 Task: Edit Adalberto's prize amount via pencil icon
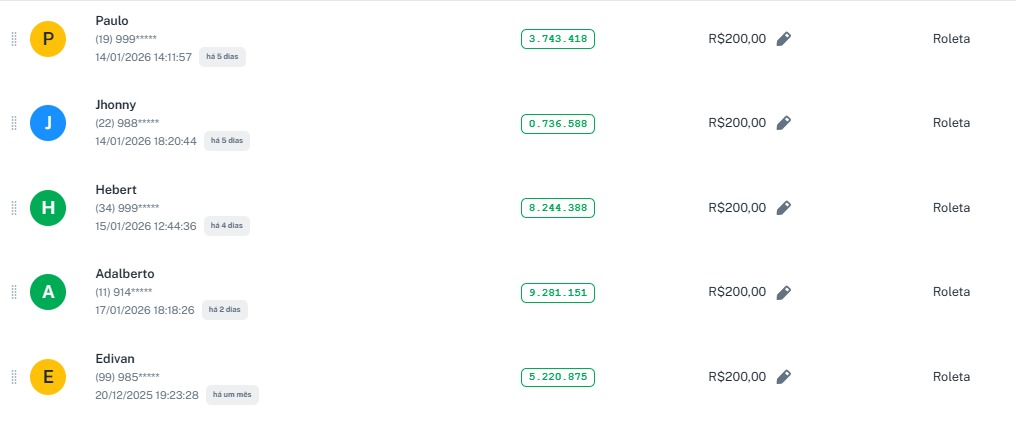coord(784,292)
